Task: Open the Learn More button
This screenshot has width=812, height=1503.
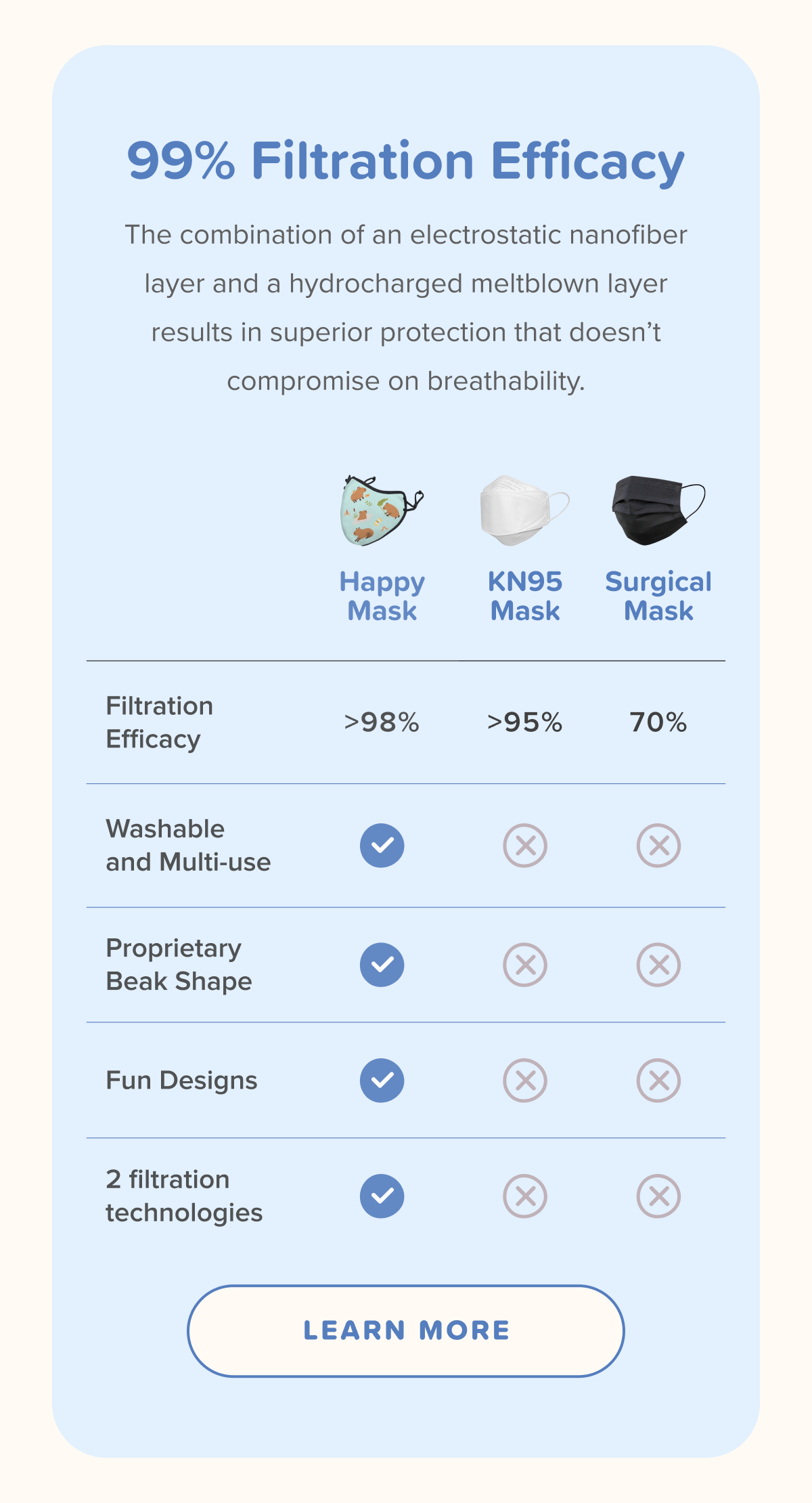Action: (406, 1331)
